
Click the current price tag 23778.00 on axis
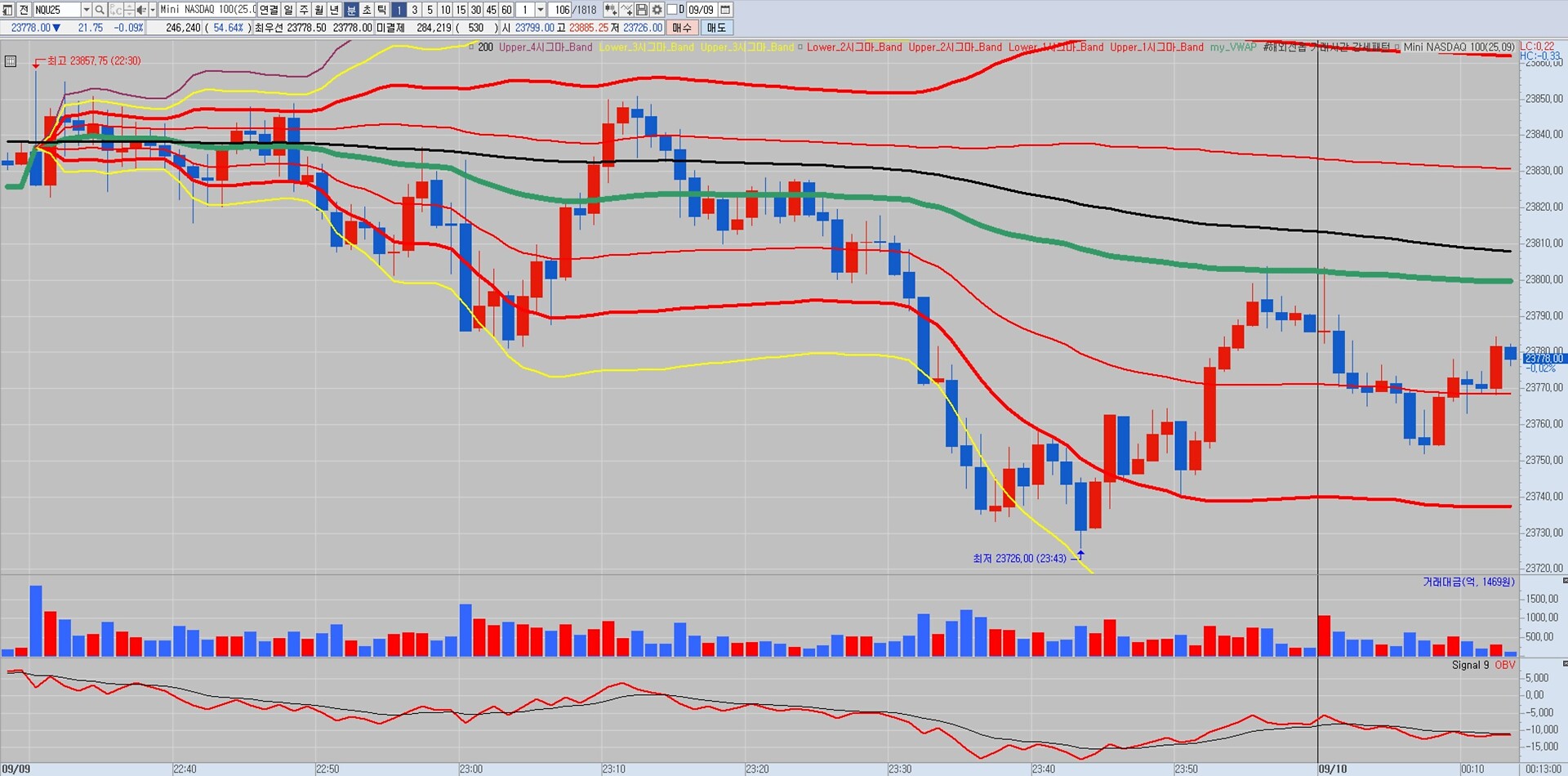coord(1543,359)
